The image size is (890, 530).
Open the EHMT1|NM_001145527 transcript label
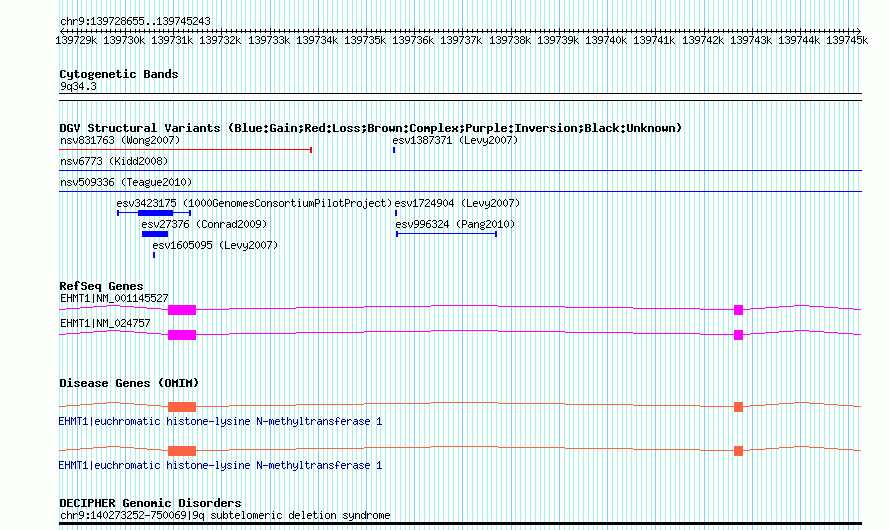tap(114, 298)
